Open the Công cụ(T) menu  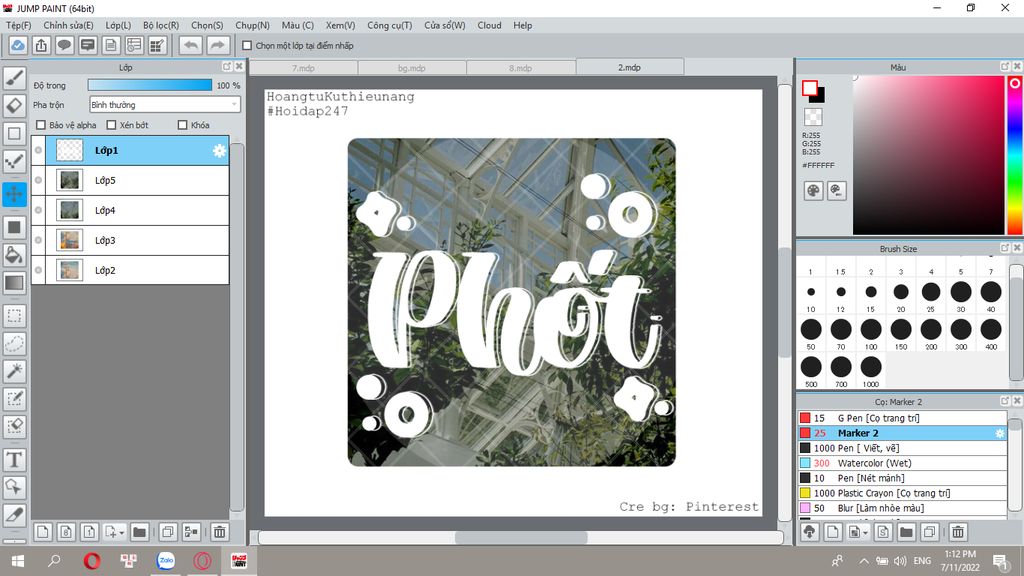[x=389, y=25]
